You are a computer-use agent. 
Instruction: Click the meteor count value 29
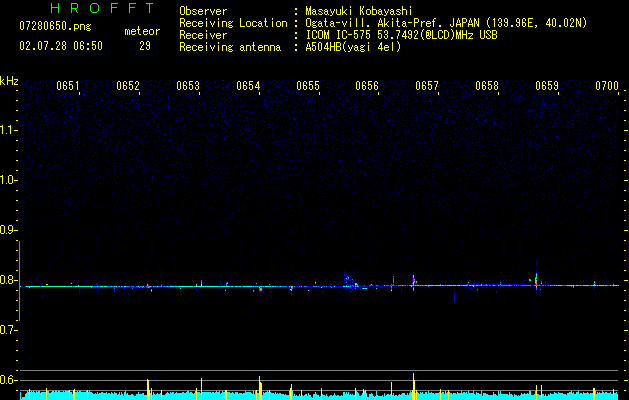[x=145, y=46]
